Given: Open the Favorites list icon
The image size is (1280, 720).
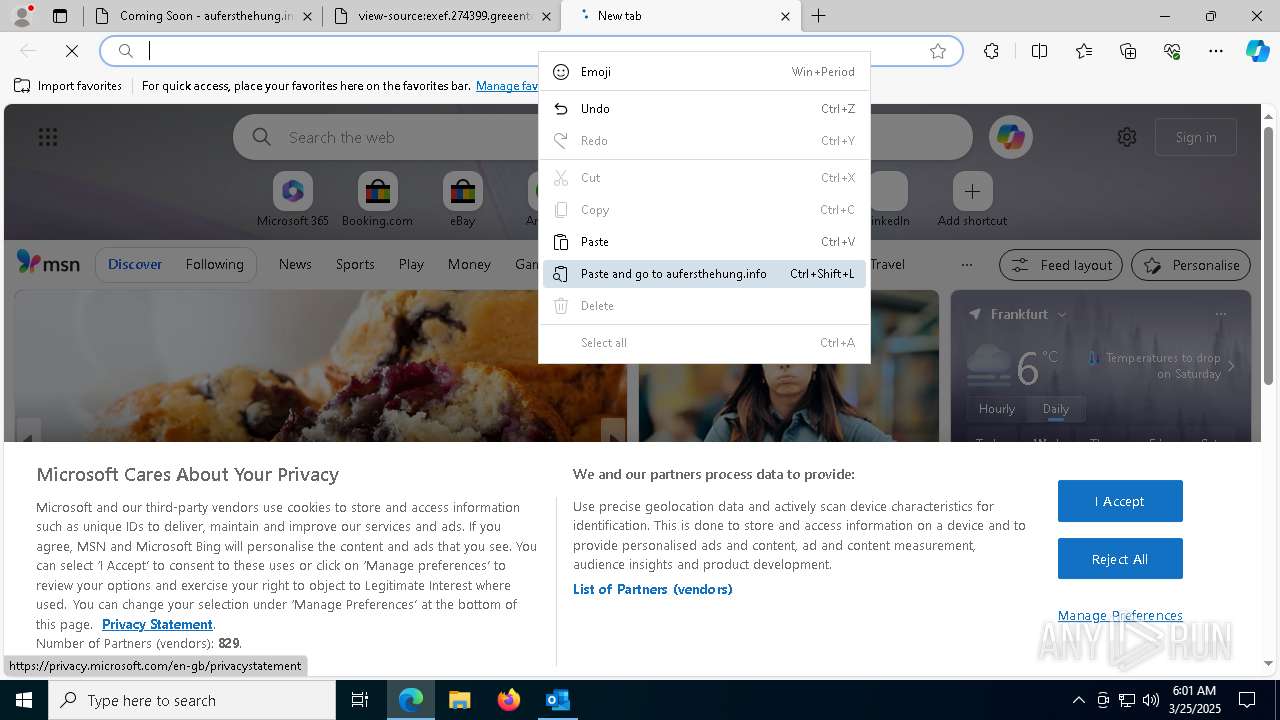Looking at the screenshot, I should pos(1084,51).
